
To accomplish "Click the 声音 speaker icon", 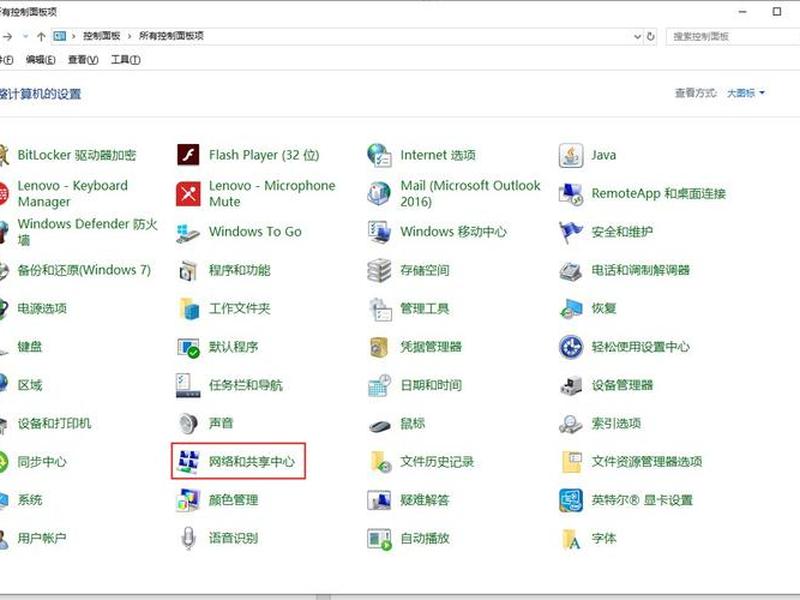I will 188,423.
